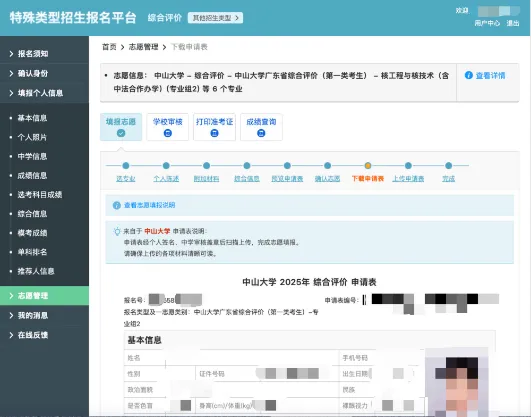Click the info icon beside 查看详情
The image size is (531, 417).
469,75
